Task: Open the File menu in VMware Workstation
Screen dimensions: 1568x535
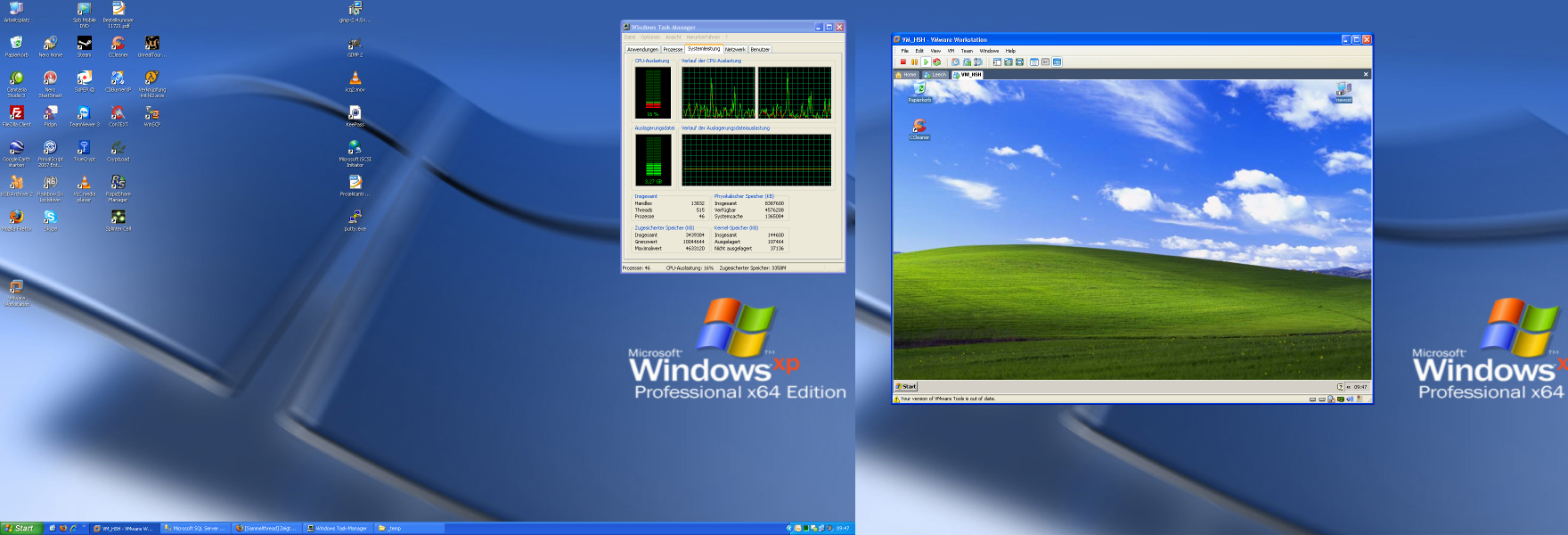Action: pyautogui.click(x=904, y=51)
